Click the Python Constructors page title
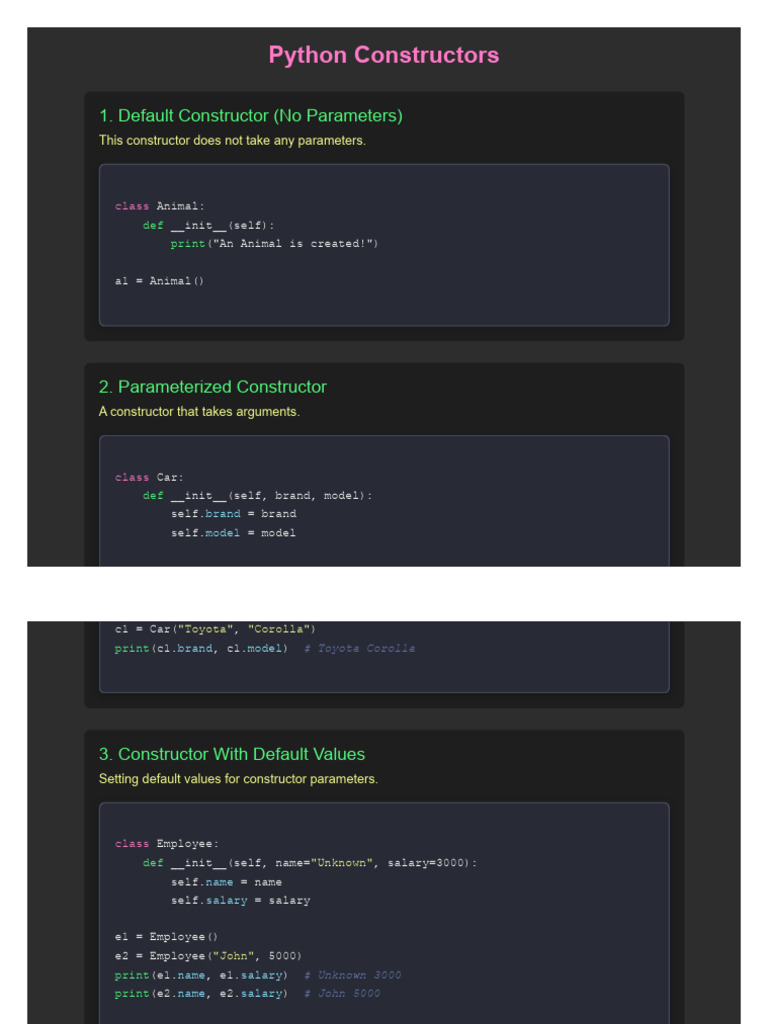Viewport: 768px width, 1024px height. pyautogui.click(x=383, y=55)
